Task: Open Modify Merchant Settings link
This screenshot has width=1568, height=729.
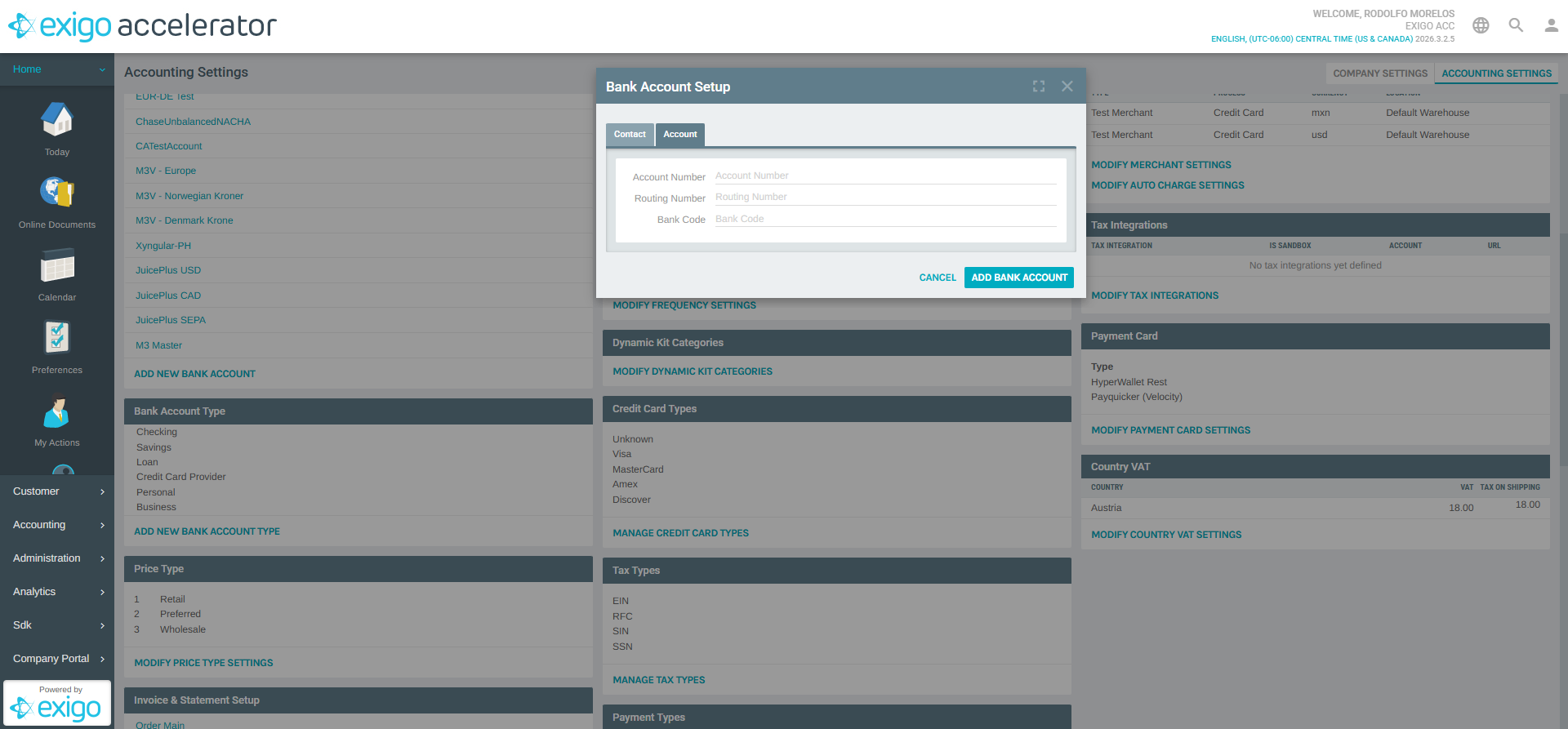Action: pyautogui.click(x=1161, y=165)
